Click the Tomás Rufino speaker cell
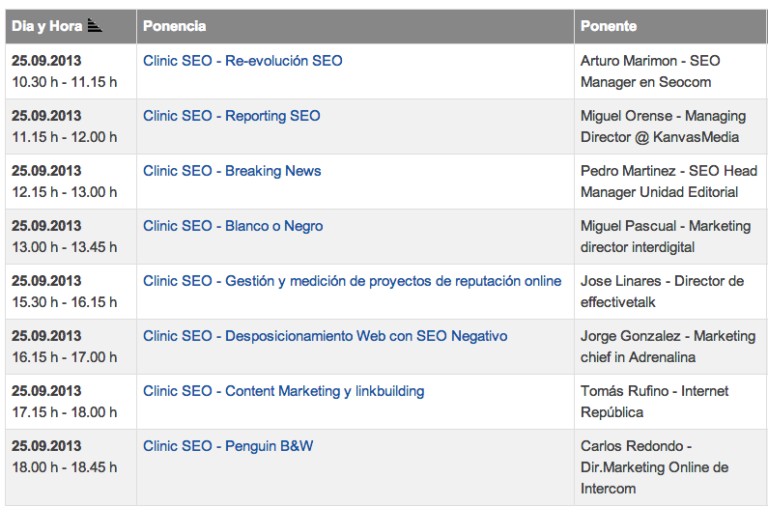Viewport: 768px width, 506px height. [x=671, y=402]
